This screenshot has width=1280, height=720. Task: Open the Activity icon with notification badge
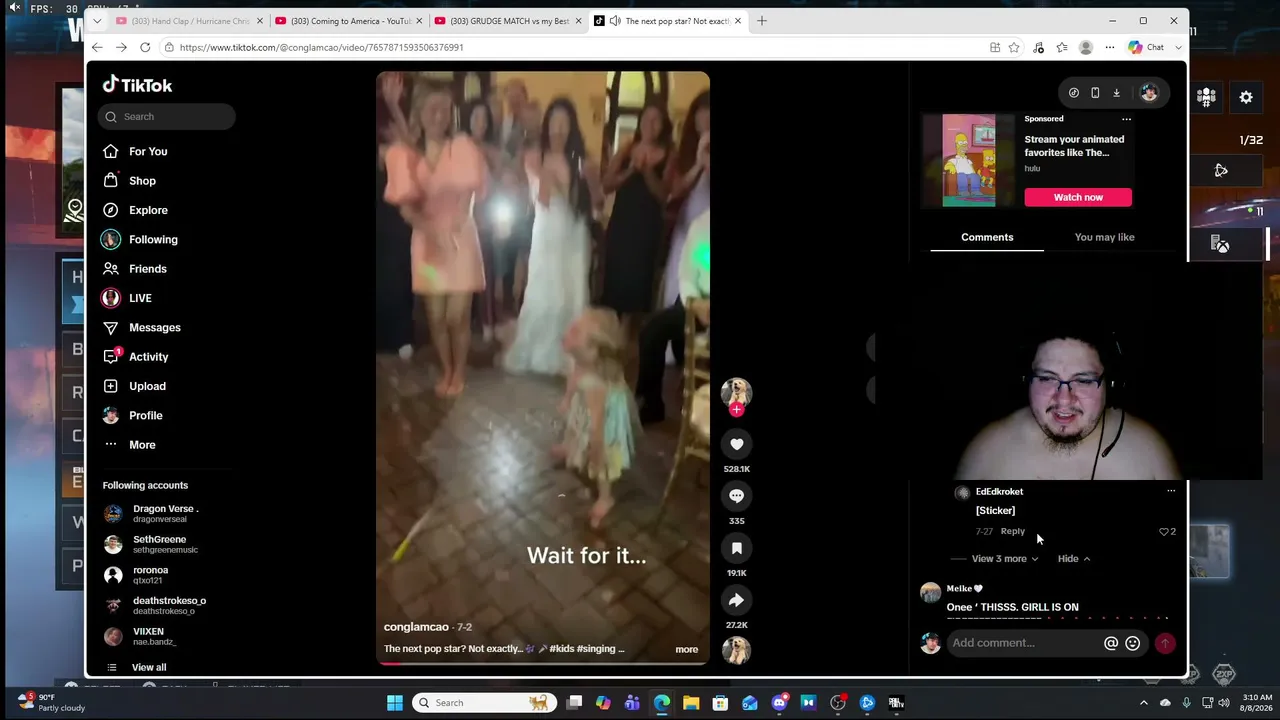[x=111, y=356]
